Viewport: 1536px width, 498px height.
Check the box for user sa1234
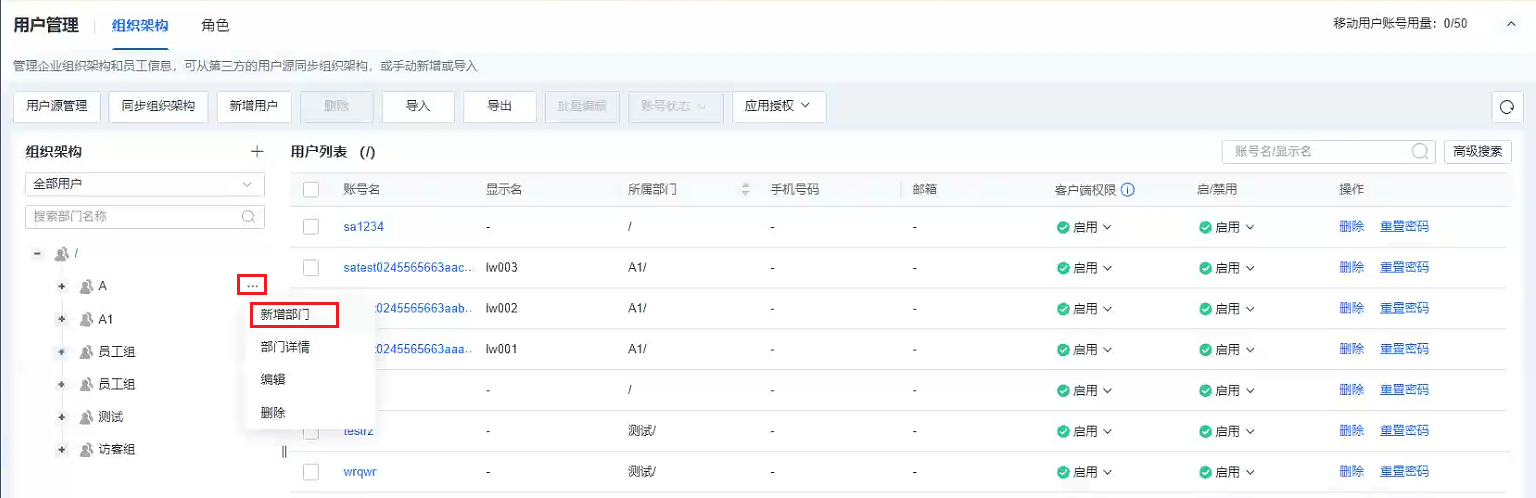click(311, 227)
